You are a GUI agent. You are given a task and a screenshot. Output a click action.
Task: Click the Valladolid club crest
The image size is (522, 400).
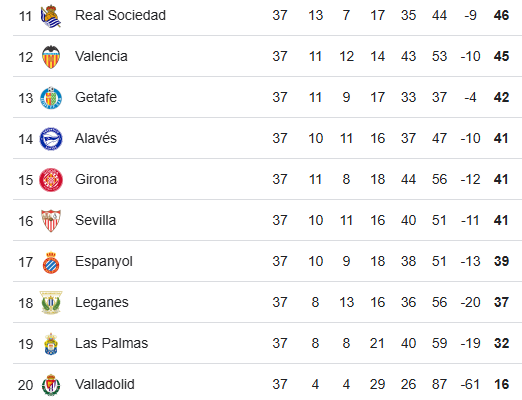pos(51,385)
